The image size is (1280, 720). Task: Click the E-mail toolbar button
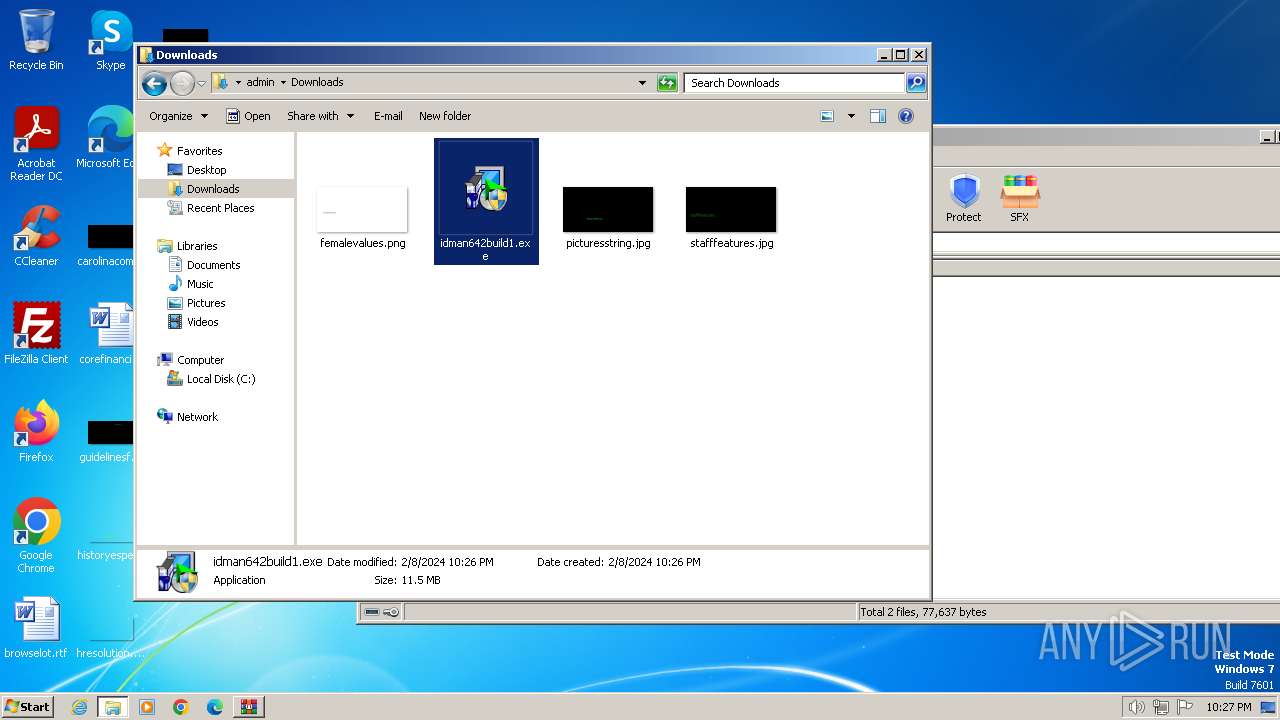[388, 116]
